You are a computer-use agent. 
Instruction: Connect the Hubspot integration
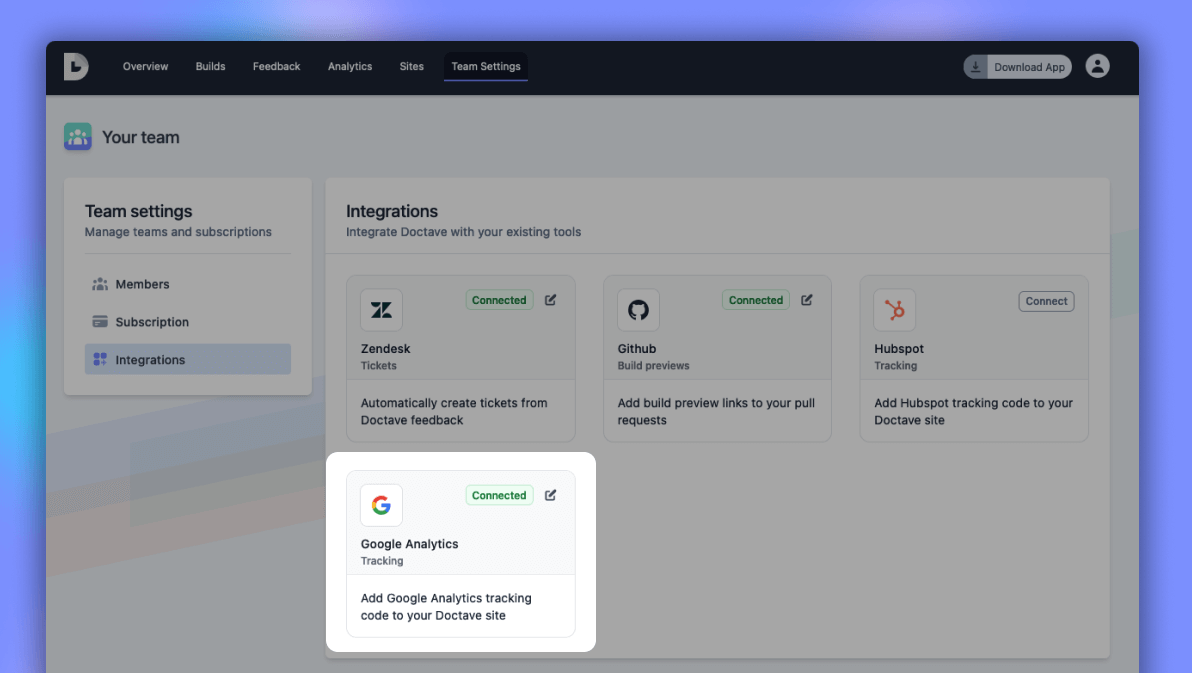(x=1046, y=301)
